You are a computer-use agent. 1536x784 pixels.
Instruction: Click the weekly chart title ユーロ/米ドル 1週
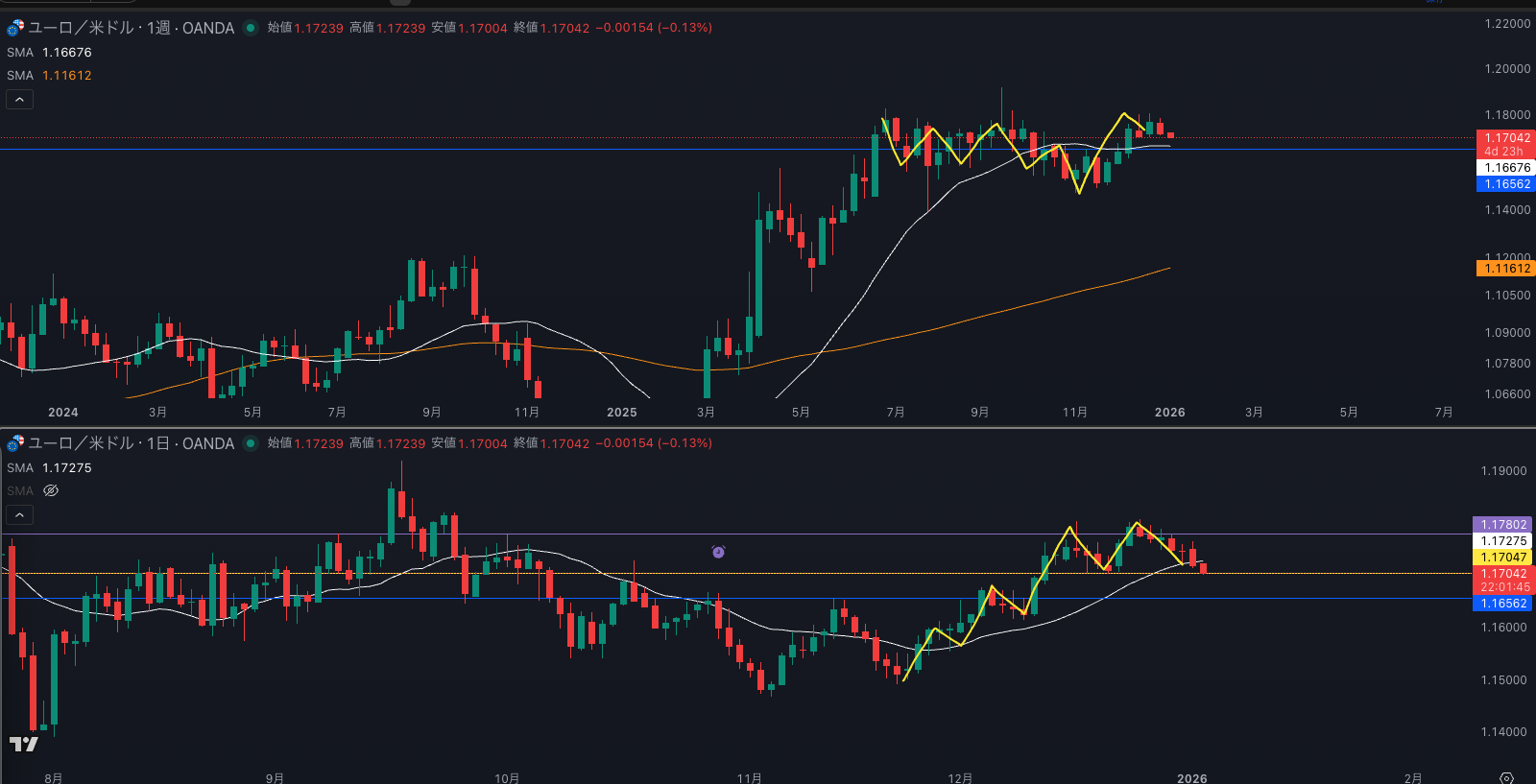pos(131,28)
